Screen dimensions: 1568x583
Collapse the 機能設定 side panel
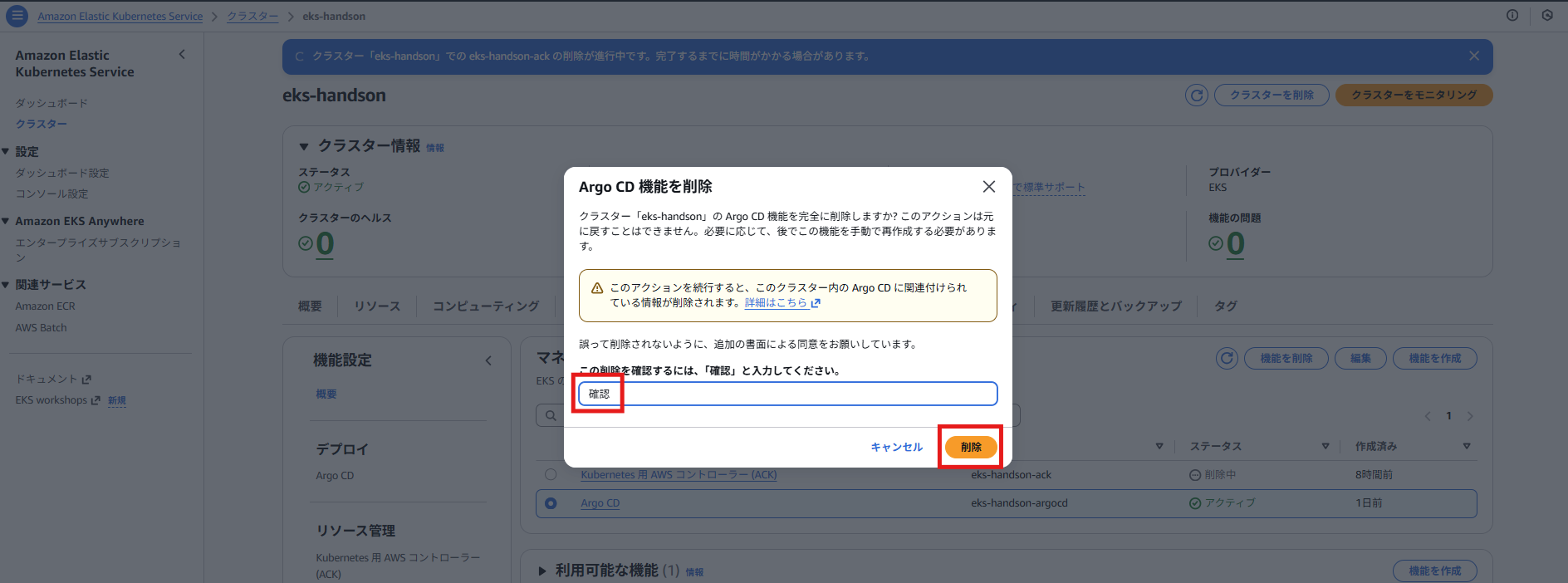(488, 360)
